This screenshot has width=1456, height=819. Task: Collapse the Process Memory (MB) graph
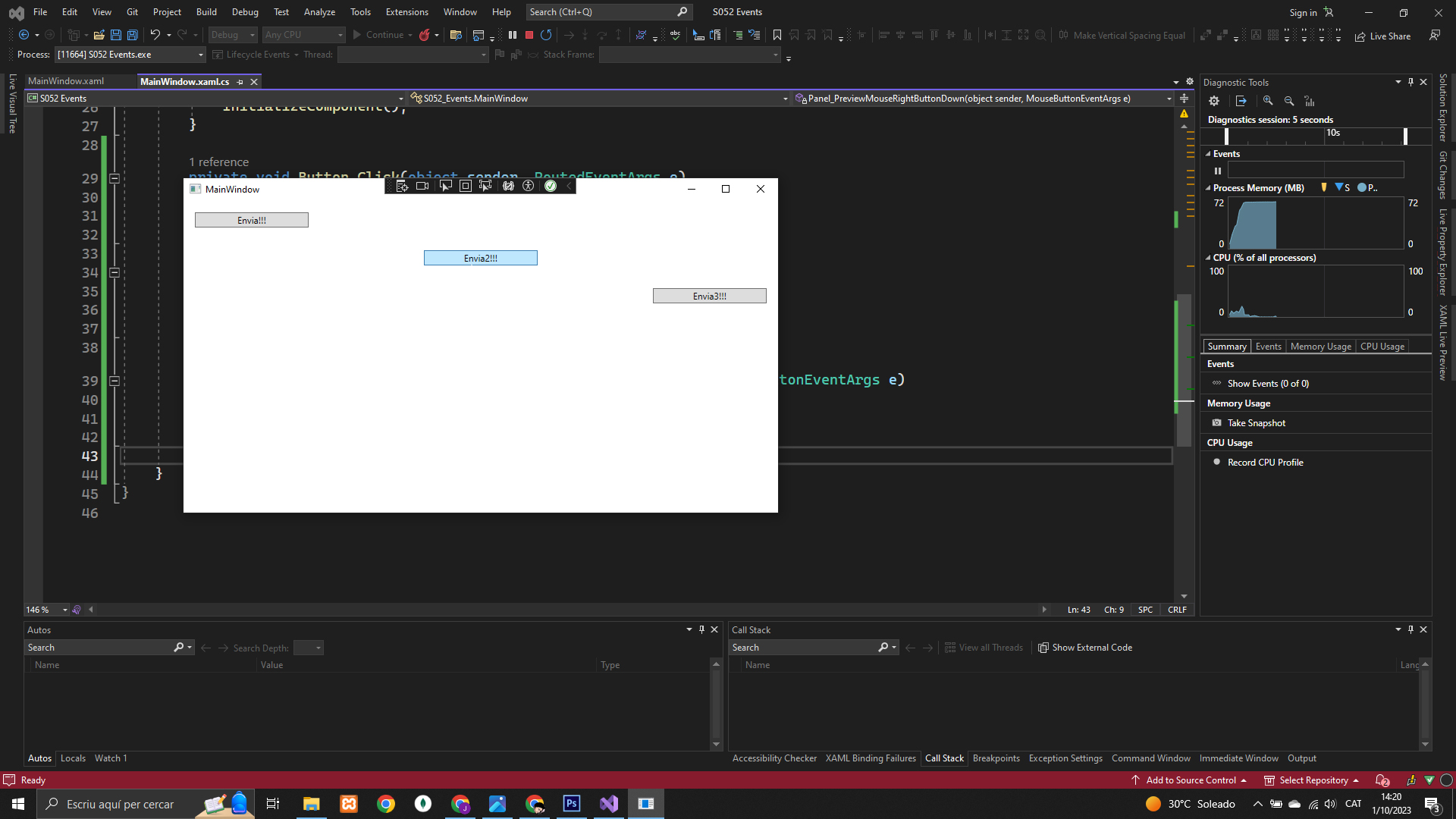point(1208,188)
